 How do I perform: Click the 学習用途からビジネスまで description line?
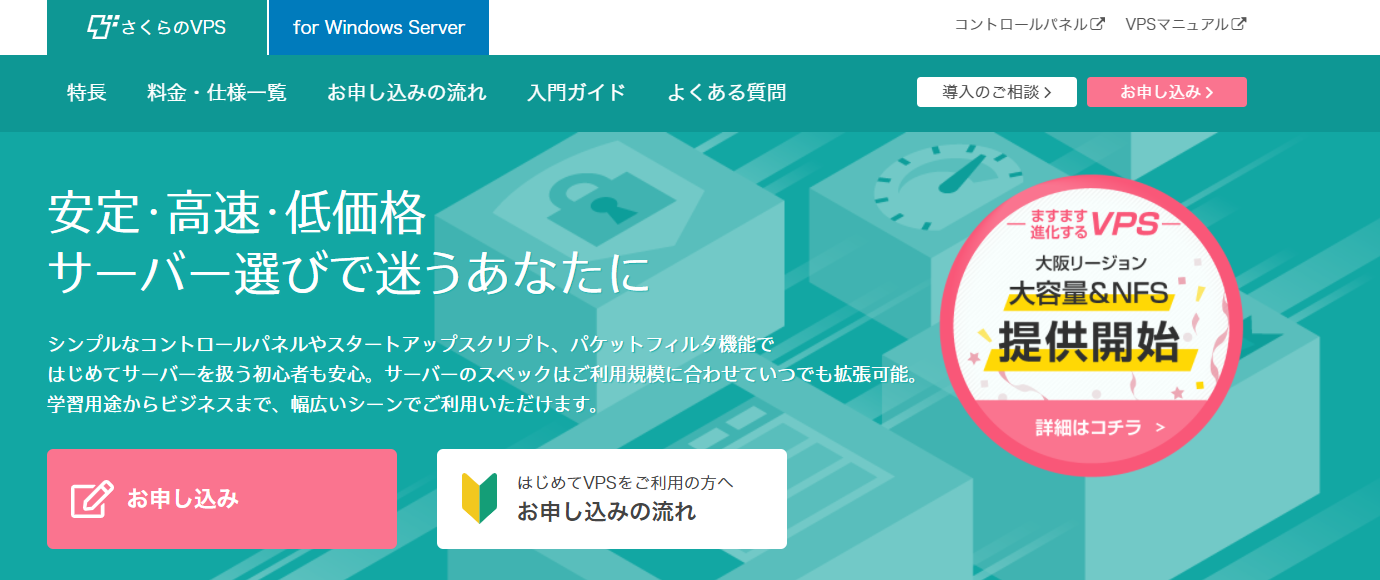[x=323, y=407]
